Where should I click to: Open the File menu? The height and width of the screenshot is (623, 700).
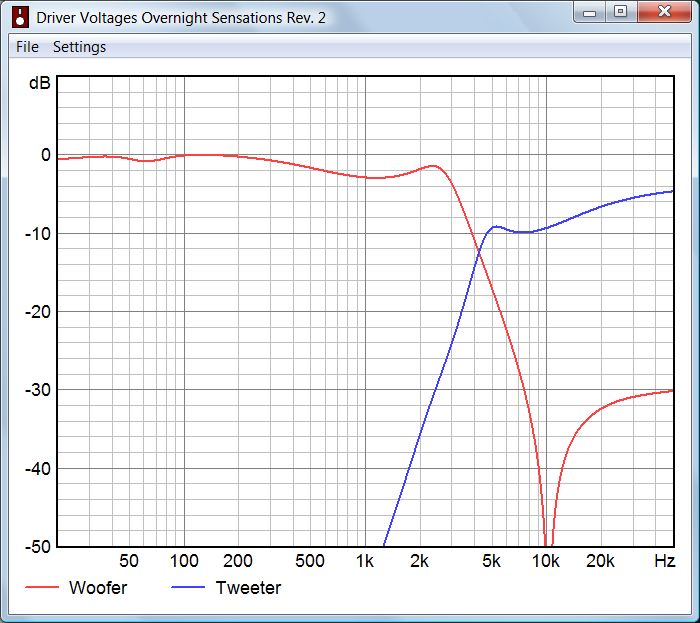[27, 47]
